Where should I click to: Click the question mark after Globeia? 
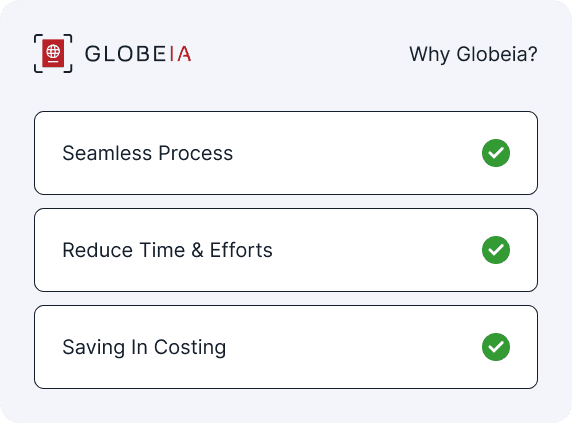[x=533, y=54]
